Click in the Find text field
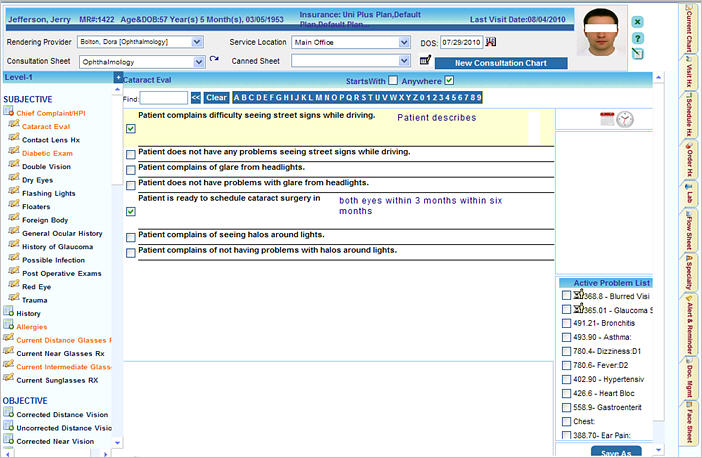Image resolution: width=702 pixels, height=458 pixels. click(x=163, y=98)
